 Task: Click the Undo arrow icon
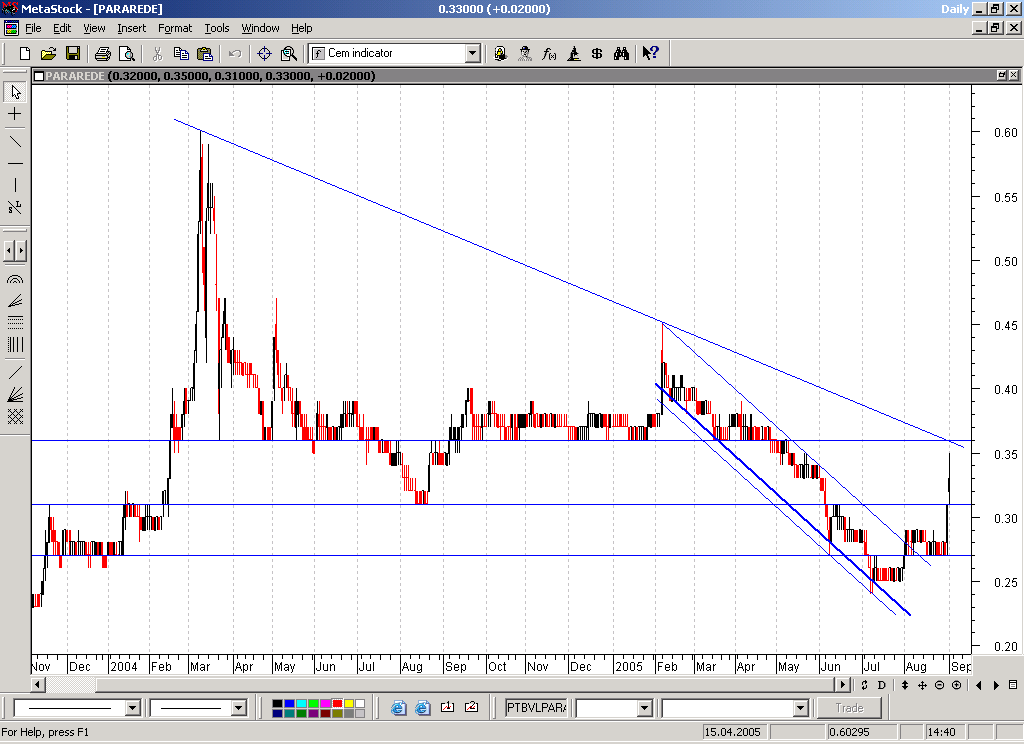[235, 54]
